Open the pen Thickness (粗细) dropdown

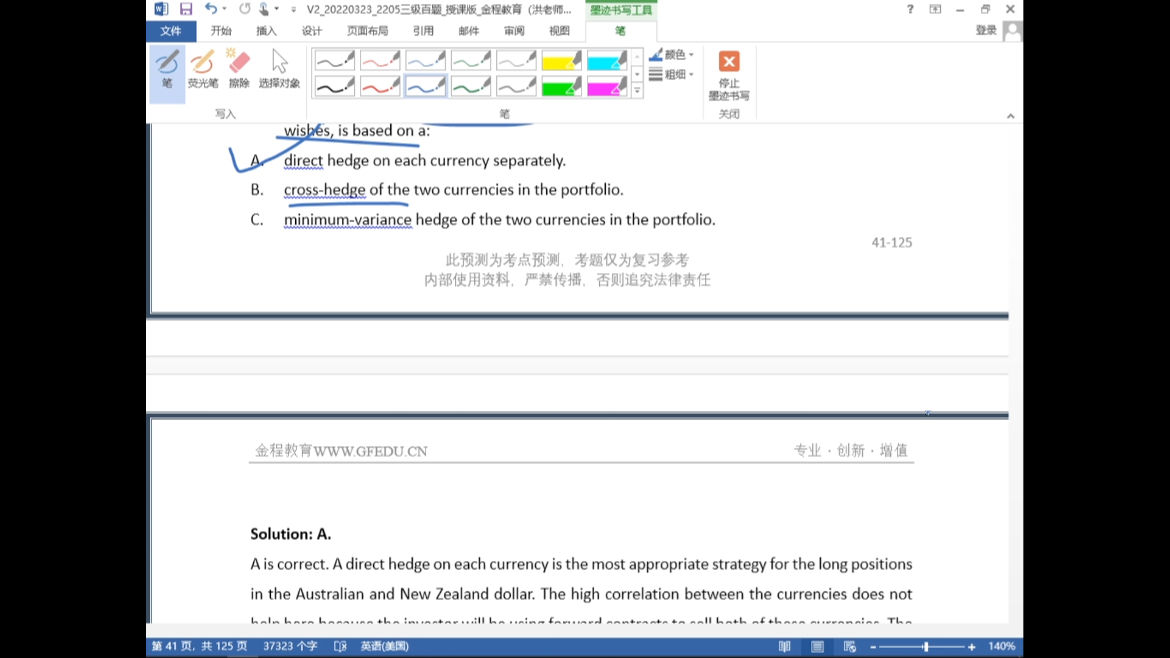pos(673,75)
